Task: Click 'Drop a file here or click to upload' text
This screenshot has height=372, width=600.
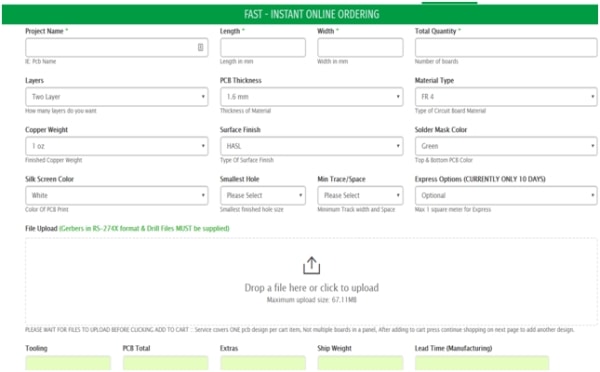Action: [x=311, y=288]
